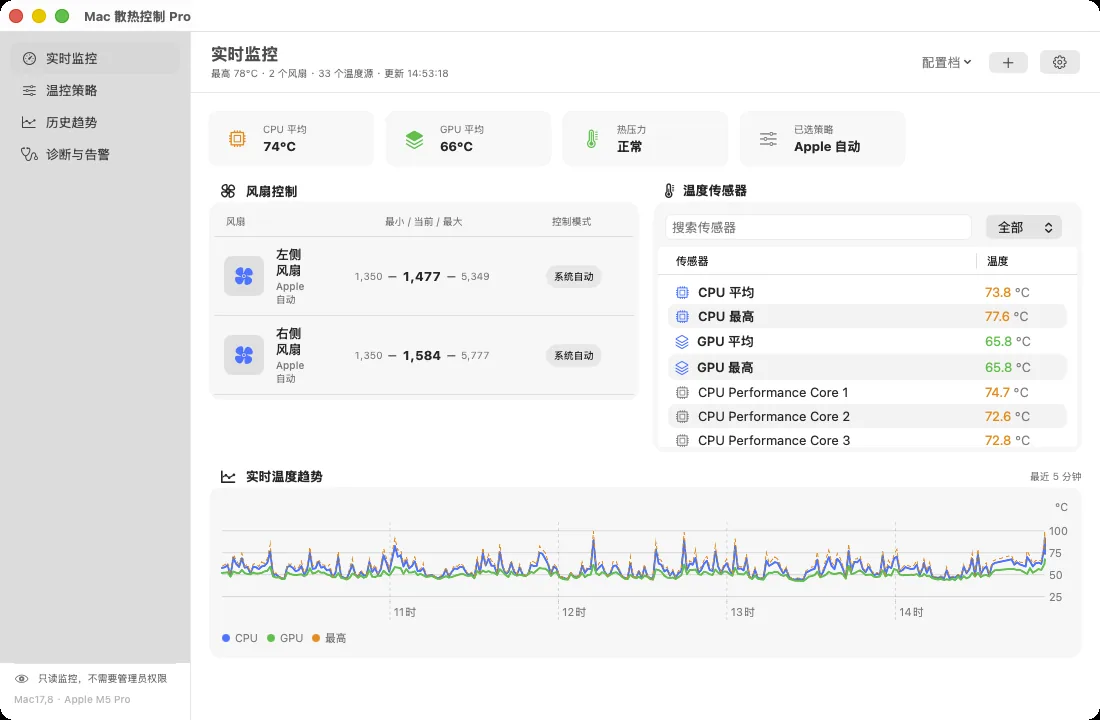The width and height of the screenshot is (1100, 720).
Task: Click the 14时 marker on trend chart
Action: [911, 612]
